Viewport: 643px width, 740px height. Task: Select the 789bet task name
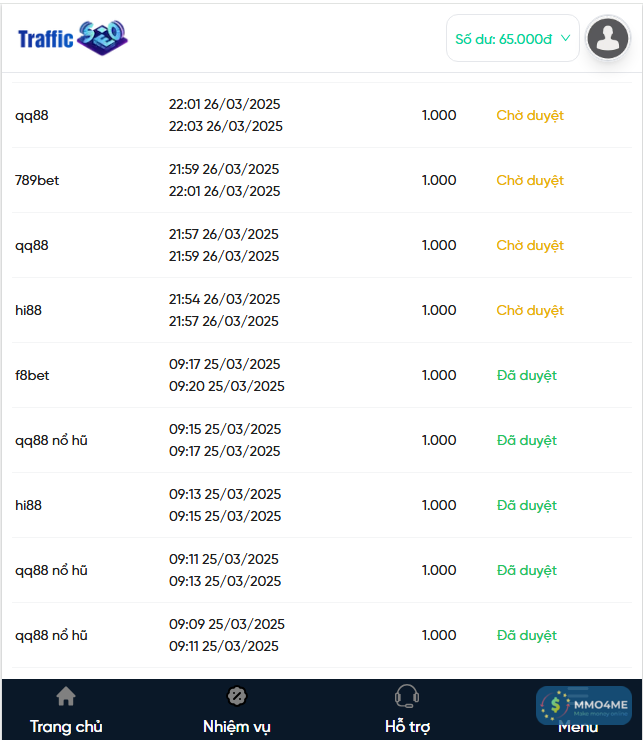[37, 180]
